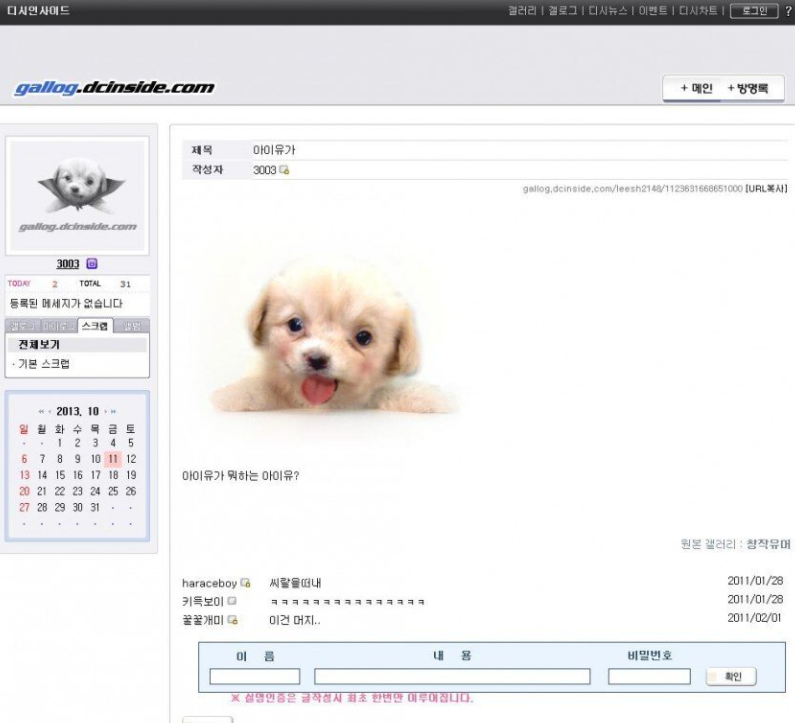Click the purple icon beside 3003 username
795x723 pixels.
click(92, 264)
